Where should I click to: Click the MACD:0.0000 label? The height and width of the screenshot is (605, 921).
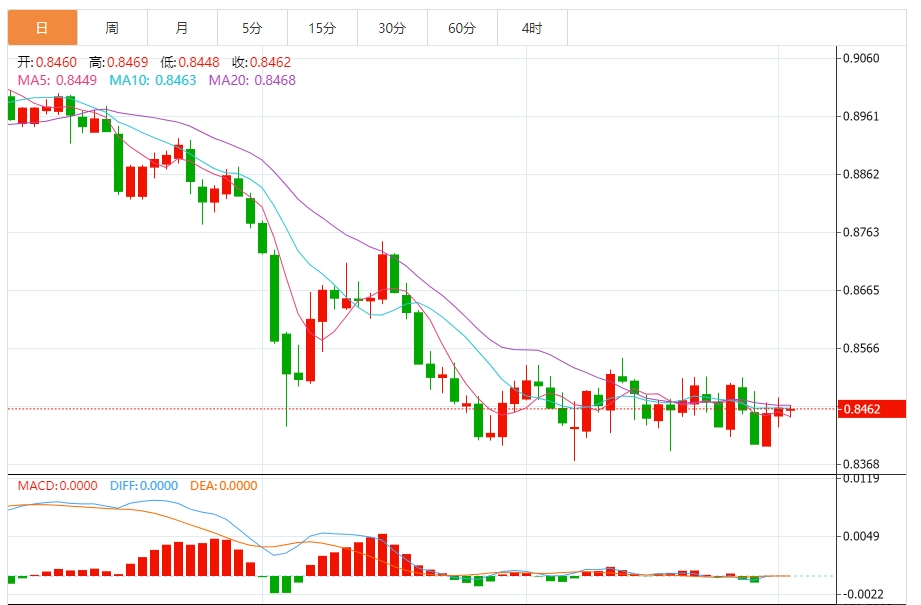click(x=58, y=486)
